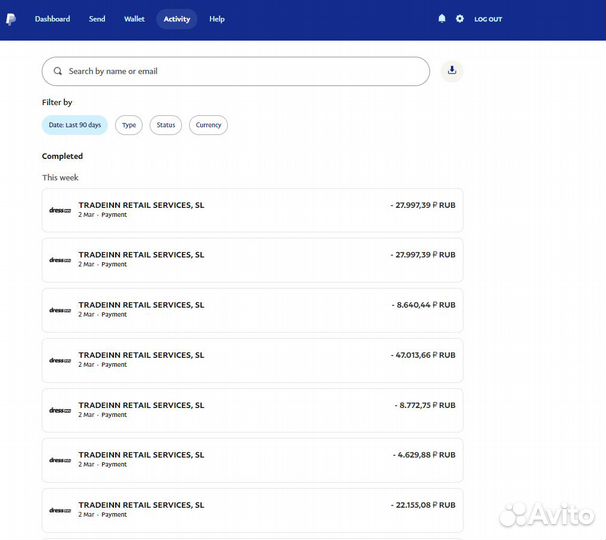Screen dimensions: 606x540
Task: Open the settings gear icon
Action: (x=460, y=19)
